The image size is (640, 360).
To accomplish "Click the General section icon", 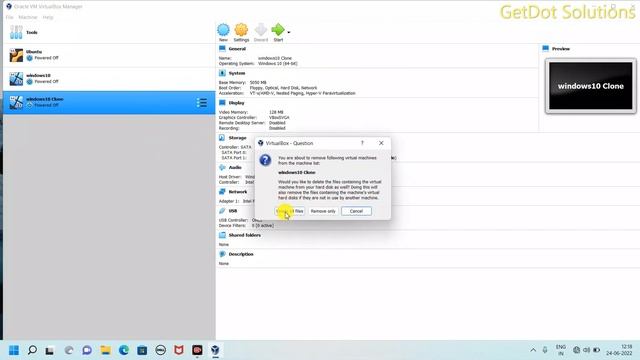I will pos(222,49).
